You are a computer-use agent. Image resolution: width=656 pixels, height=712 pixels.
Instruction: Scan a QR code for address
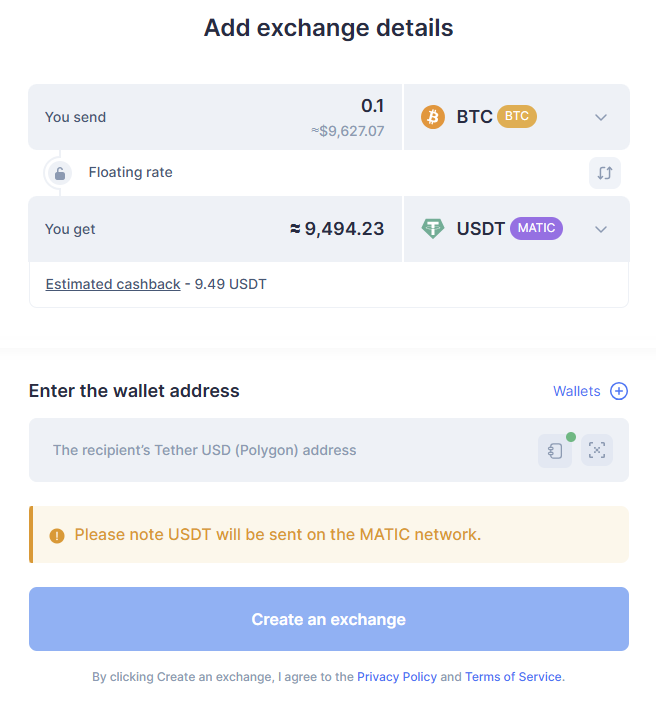(597, 450)
